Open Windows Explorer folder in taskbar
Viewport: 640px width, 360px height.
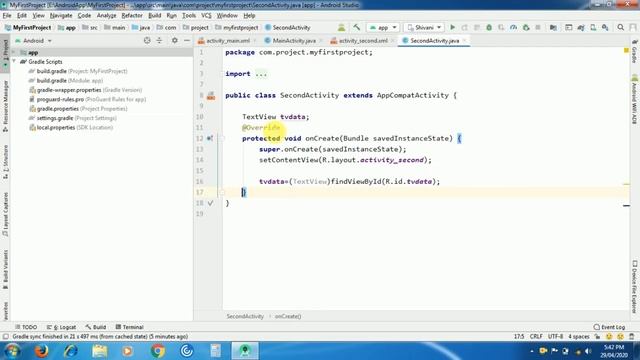coord(100,351)
